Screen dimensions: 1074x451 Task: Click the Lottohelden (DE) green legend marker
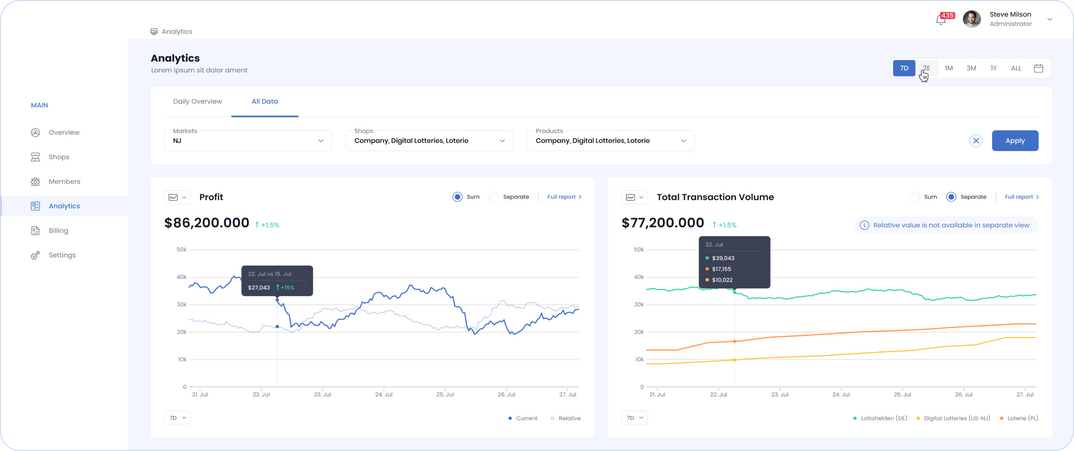click(x=854, y=418)
